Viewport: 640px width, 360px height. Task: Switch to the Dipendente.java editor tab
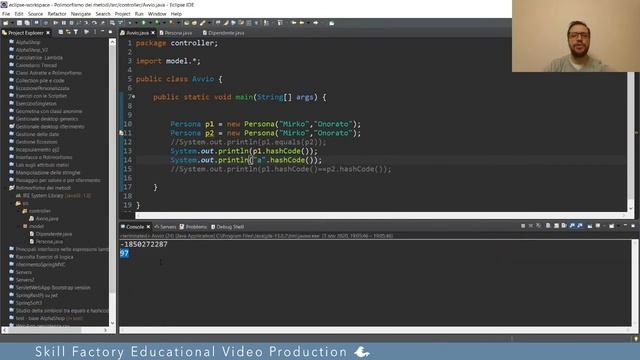click(x=224, y=33)
